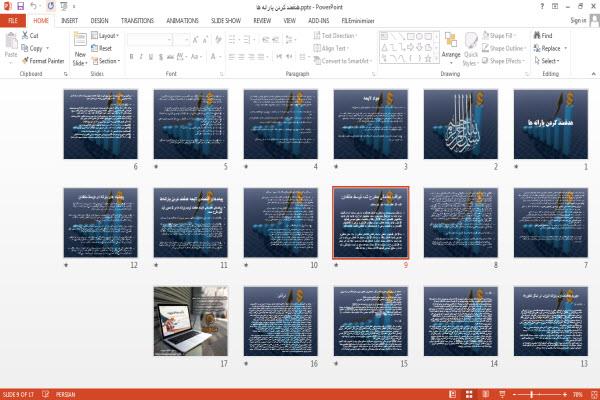
Task: Click the PERSIAN language indicator
Action: point(65,394)
